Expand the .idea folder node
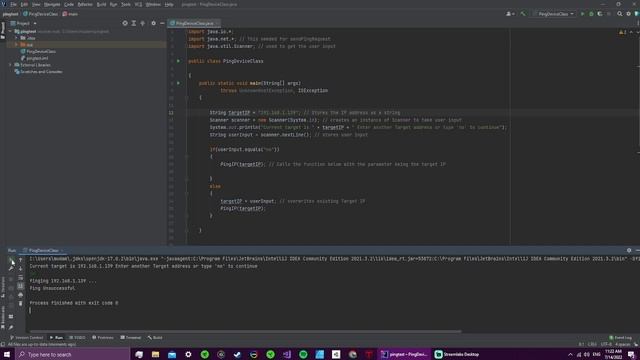 pos(16,38)
